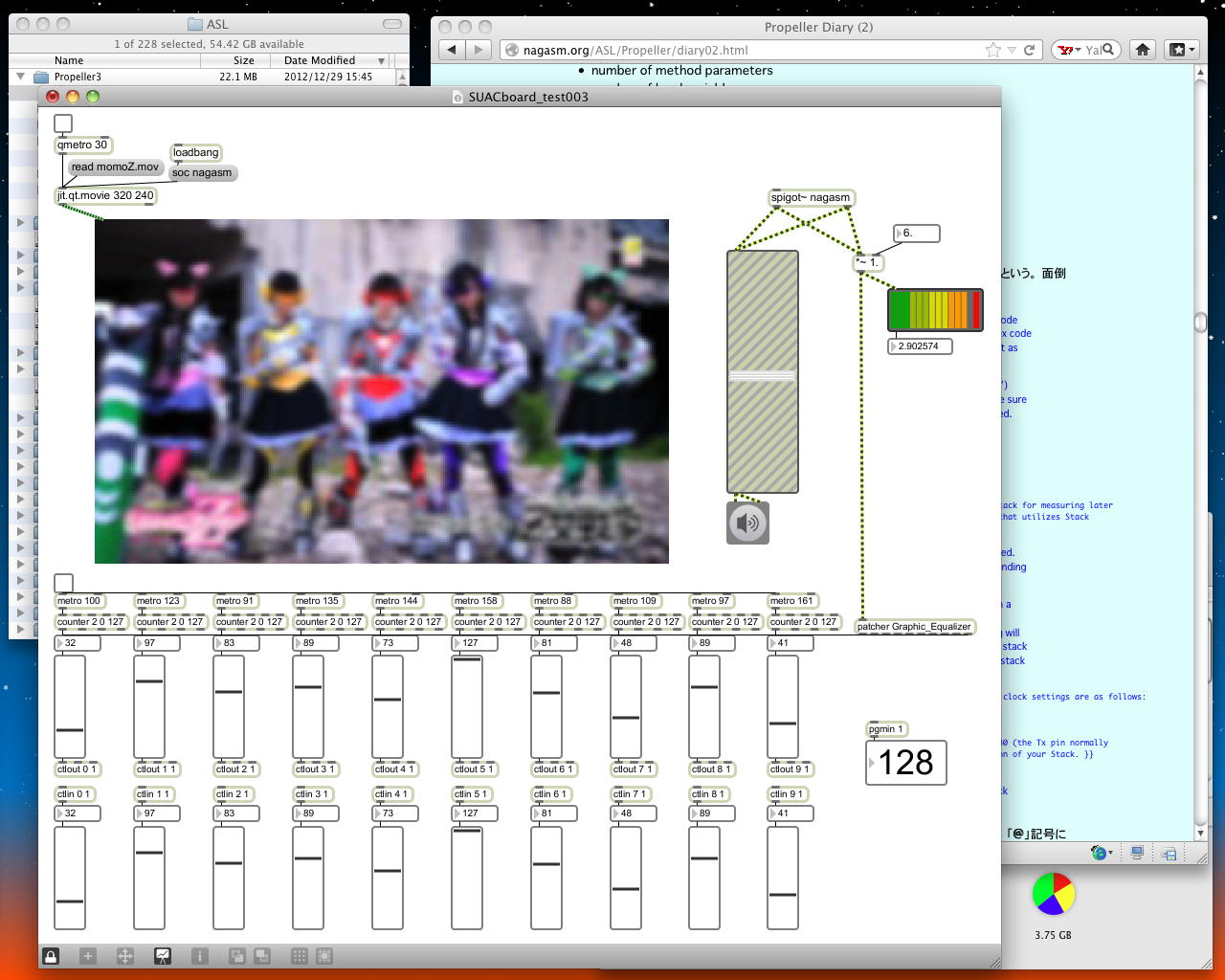The height and width of the screenshot is (980, 1225).
Task: Click the 'soc nagasm' message button
Action: click(x=202, y=173)
